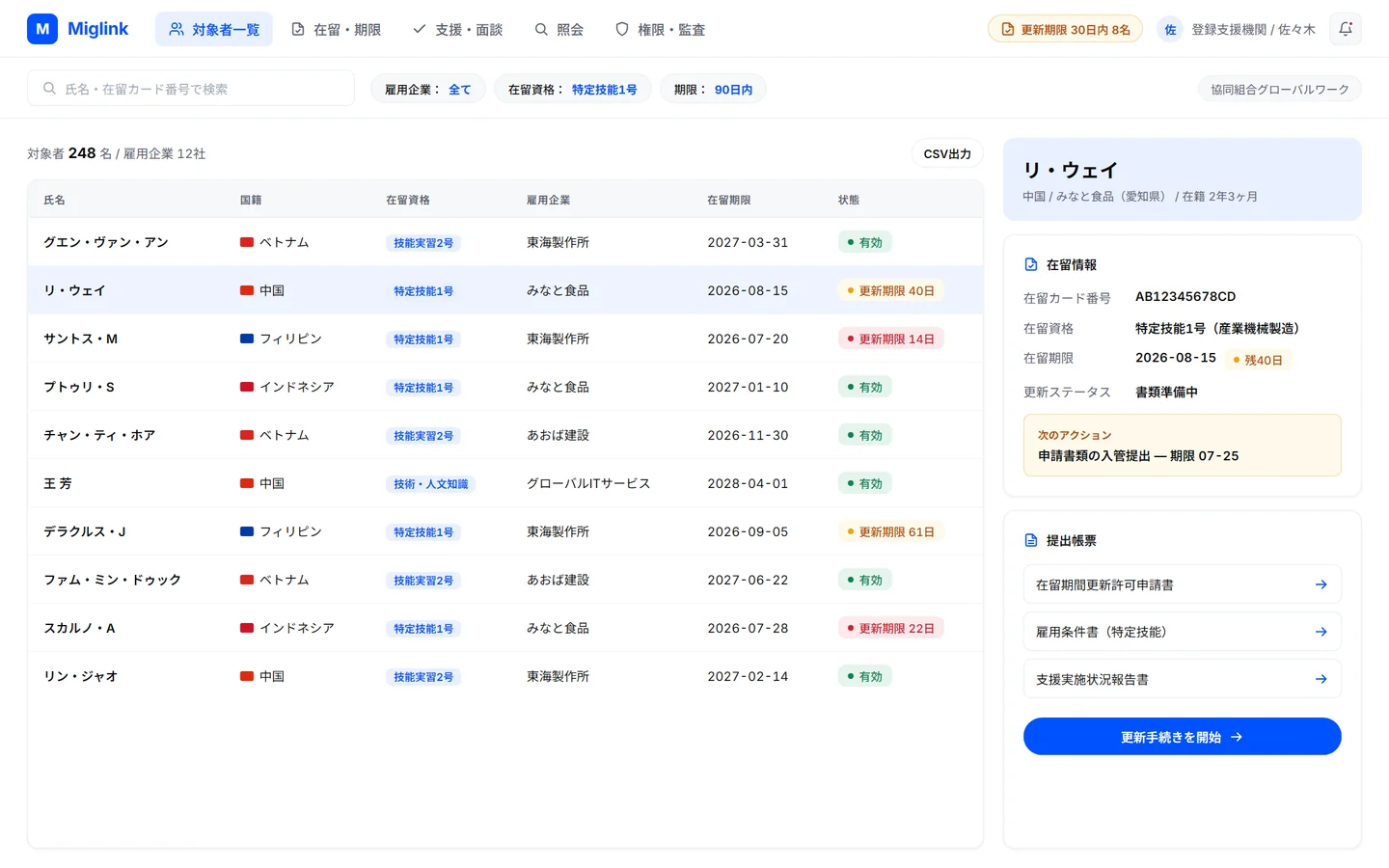Click the 残40日 badge in detail panel
1389x868 pixels.
click(1258, 360)
